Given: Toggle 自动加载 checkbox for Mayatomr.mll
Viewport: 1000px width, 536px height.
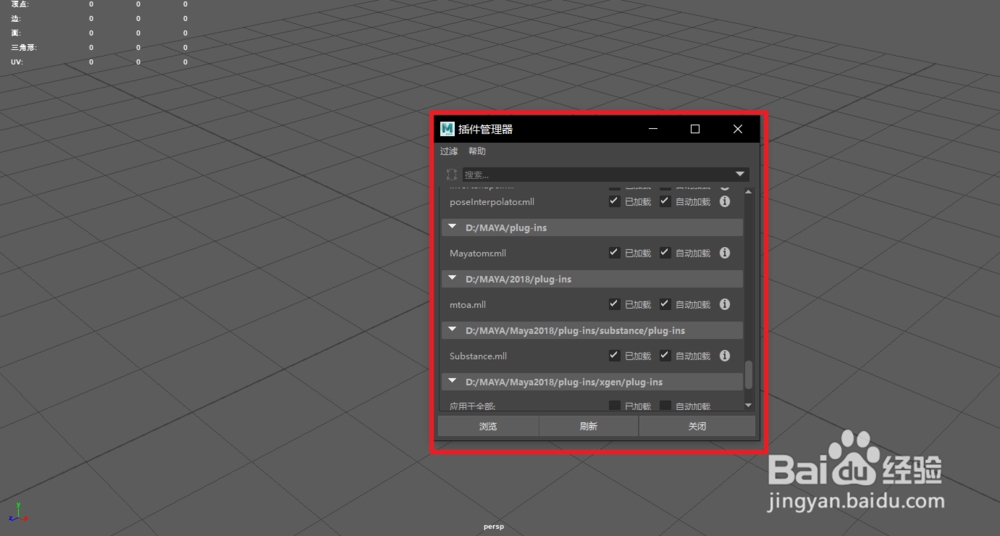Looking at the screenshot, I should click(x=665, y=253).
